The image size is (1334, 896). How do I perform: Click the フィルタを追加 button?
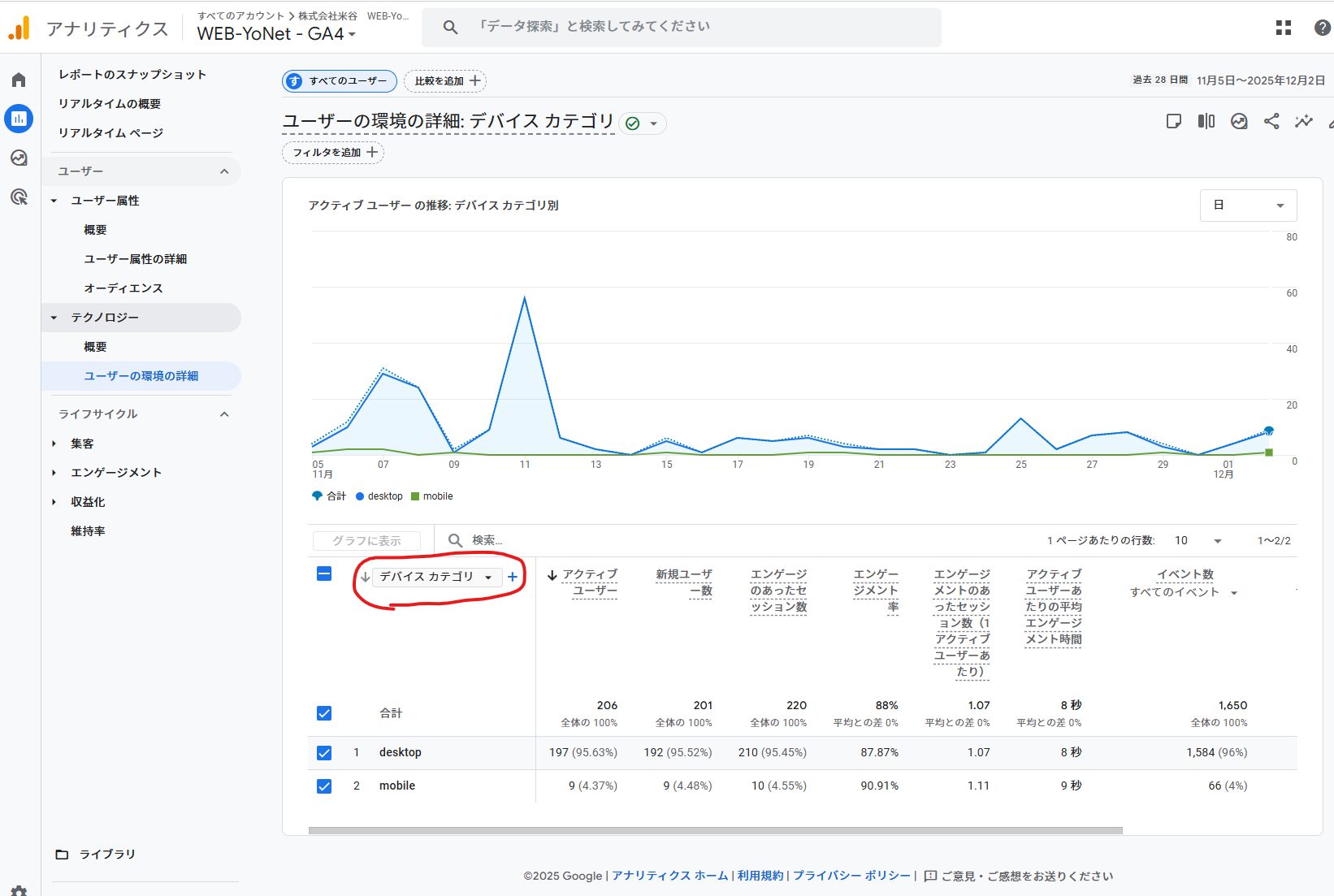[333, 153]
